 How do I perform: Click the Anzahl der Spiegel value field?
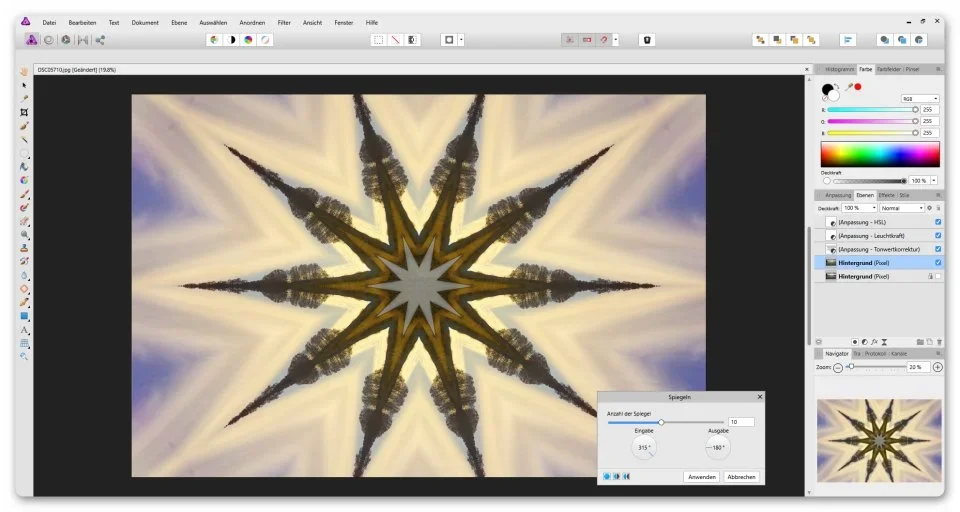pos(741,422)
